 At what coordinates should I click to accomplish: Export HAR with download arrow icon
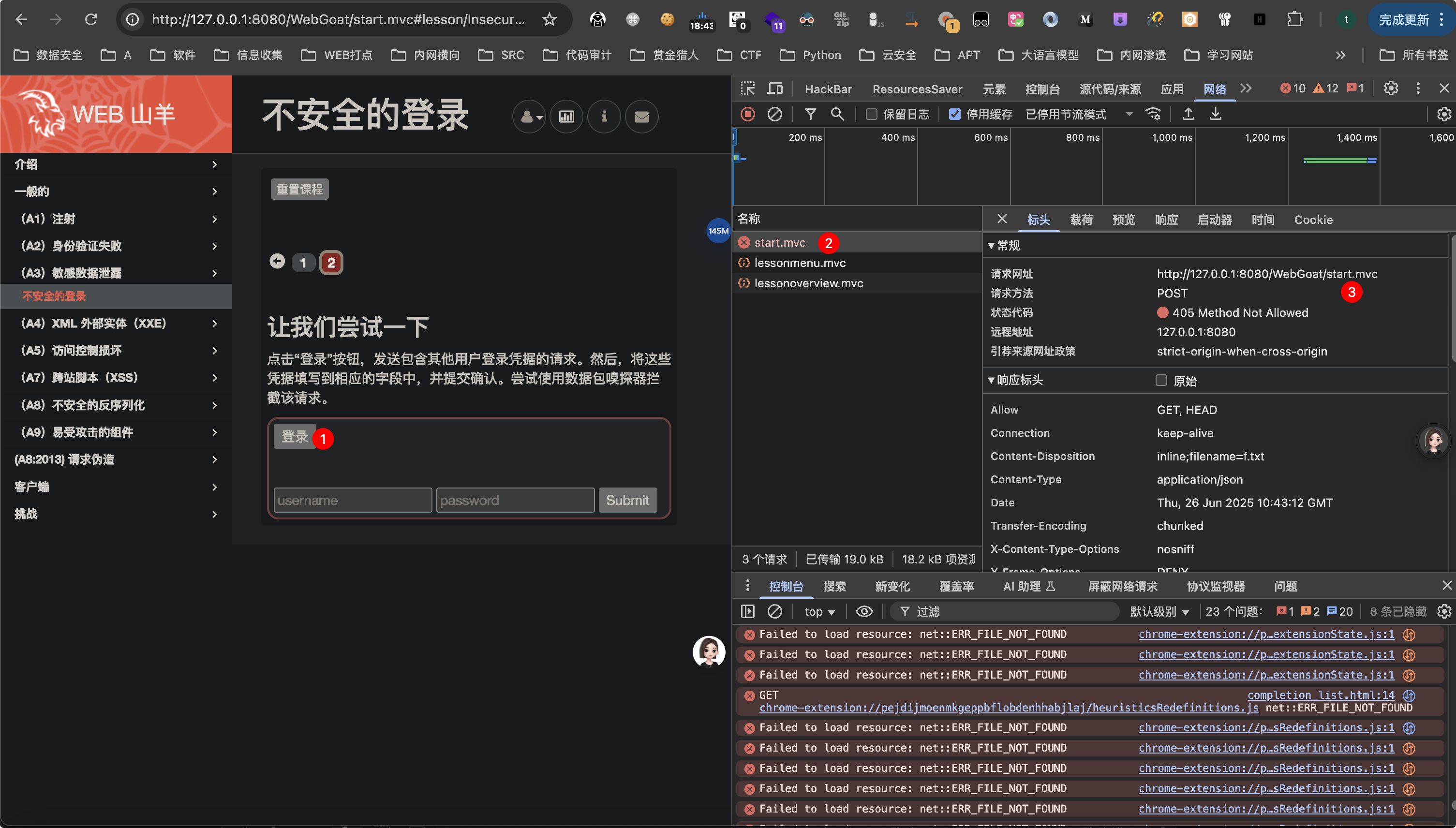click(x=1215, y=114)
